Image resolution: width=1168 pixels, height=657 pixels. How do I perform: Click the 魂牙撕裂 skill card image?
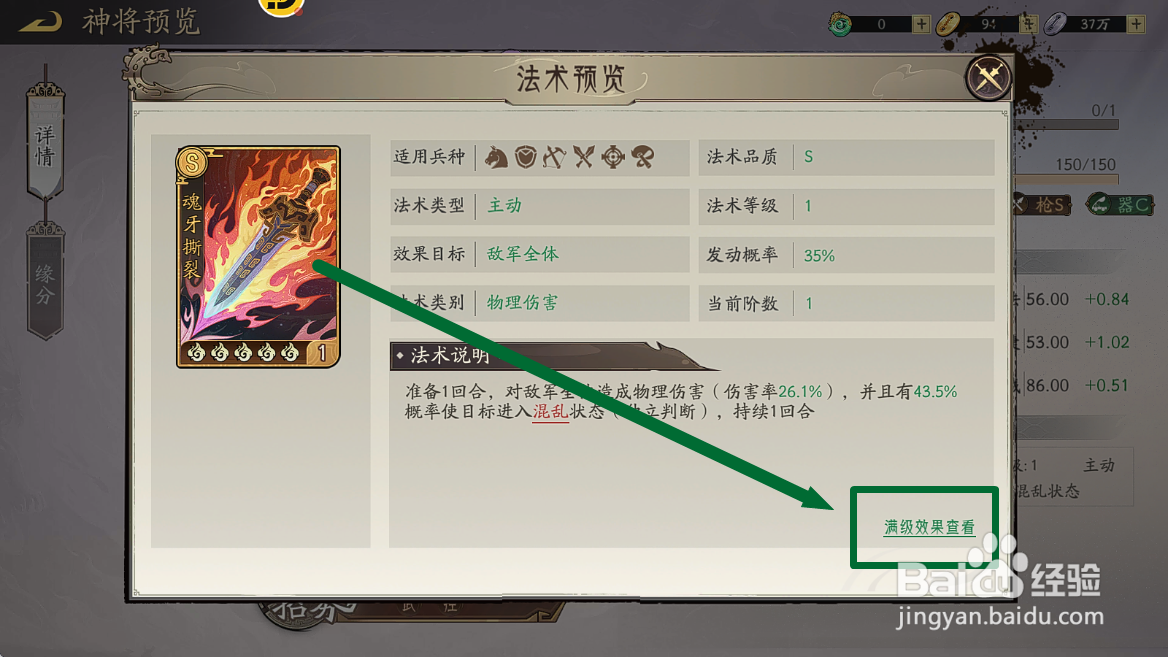258,256
